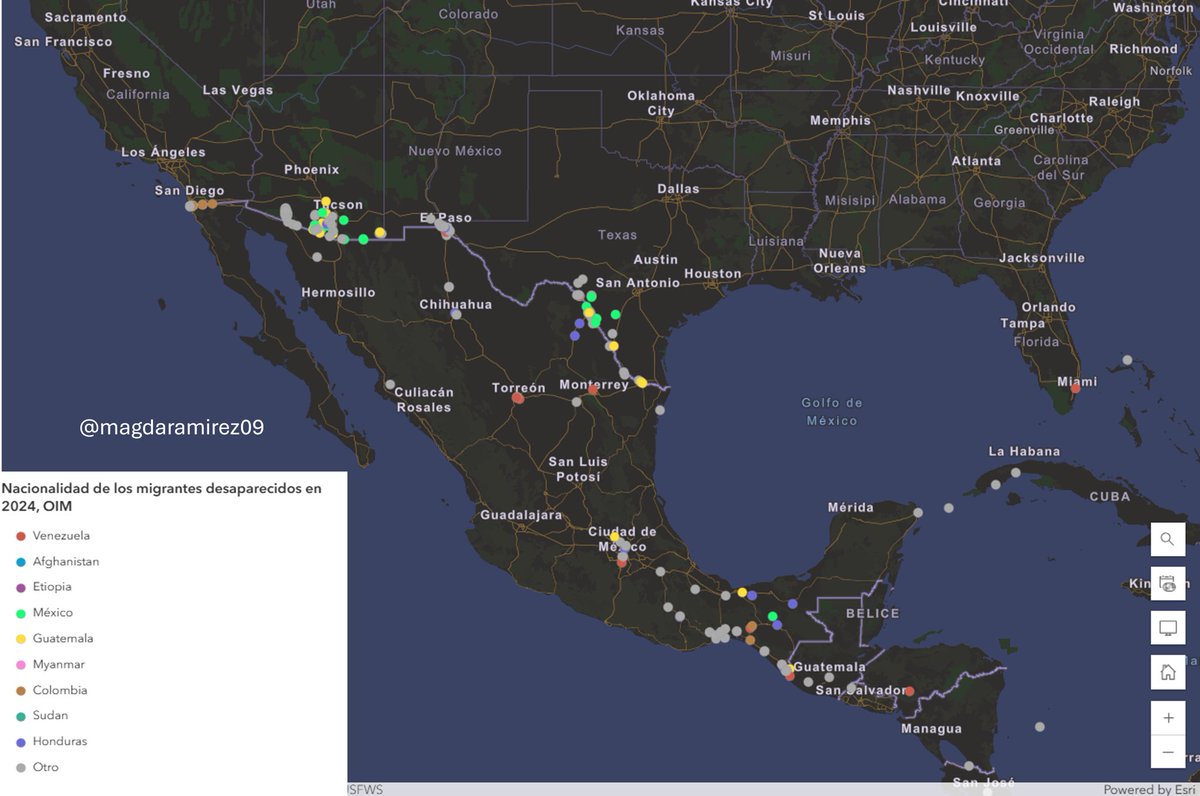
Task: Select the gray point southeast of Managua
Action: pyautogui.click(x=1040, y=727)
